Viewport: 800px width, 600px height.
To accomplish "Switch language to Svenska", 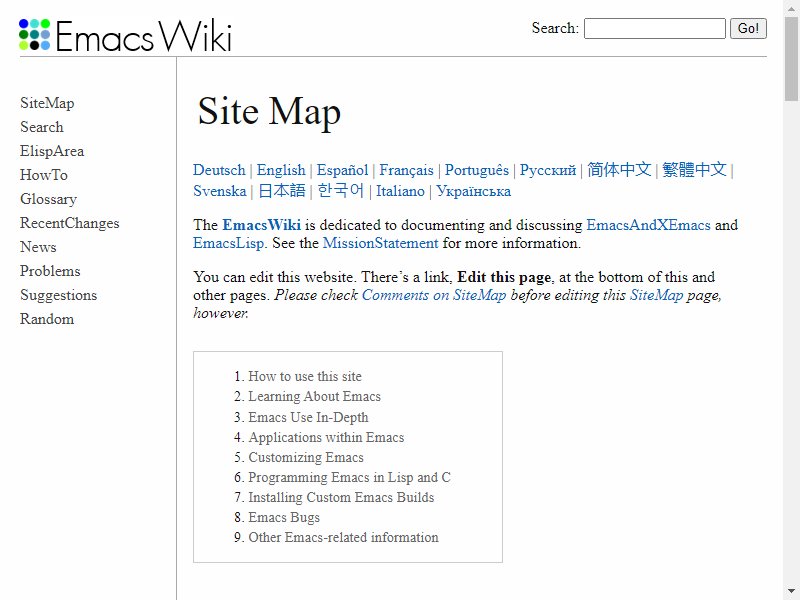I will click(x=219, y=191).
